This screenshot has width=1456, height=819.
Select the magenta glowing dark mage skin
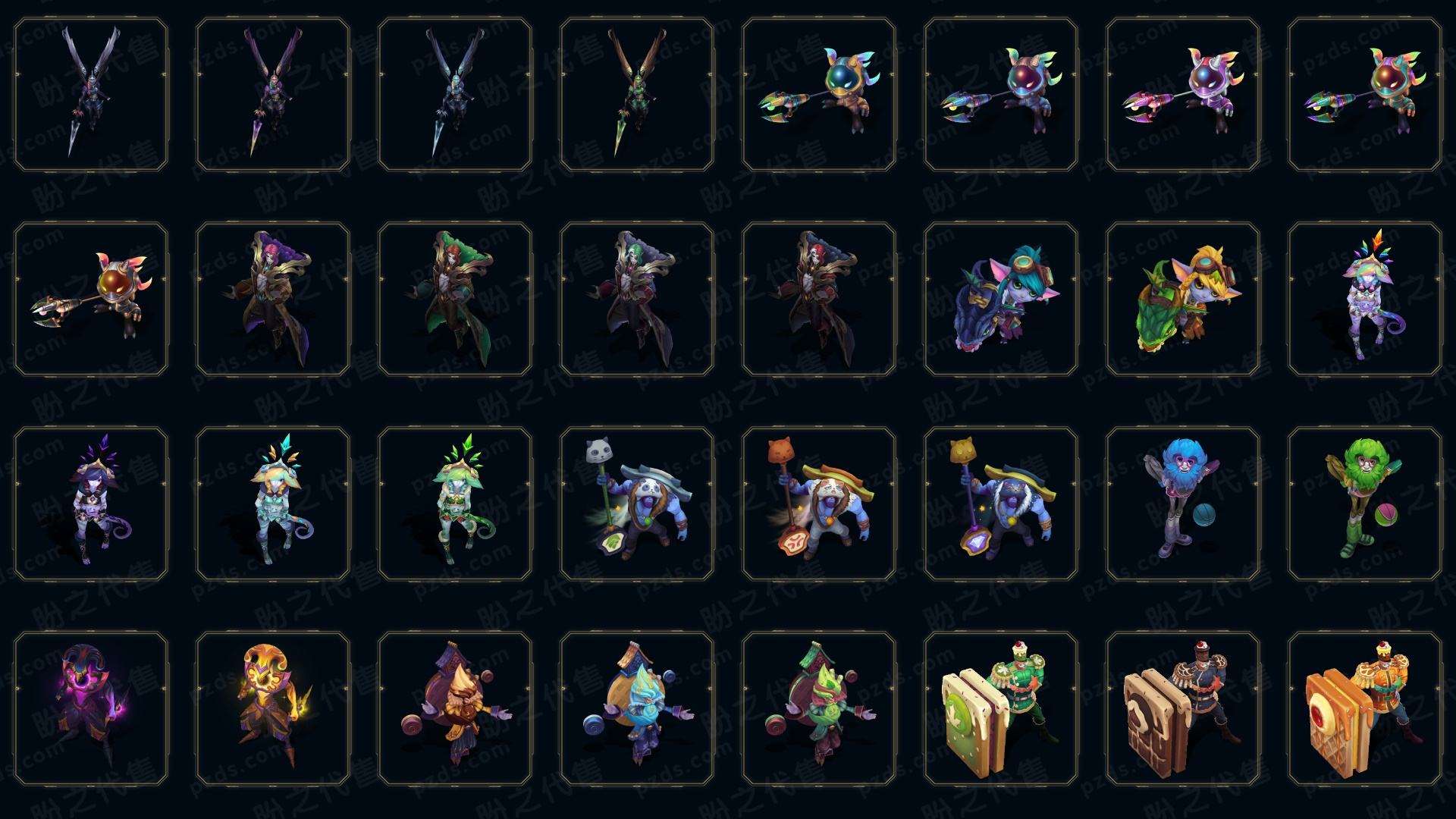coord(90,708)
